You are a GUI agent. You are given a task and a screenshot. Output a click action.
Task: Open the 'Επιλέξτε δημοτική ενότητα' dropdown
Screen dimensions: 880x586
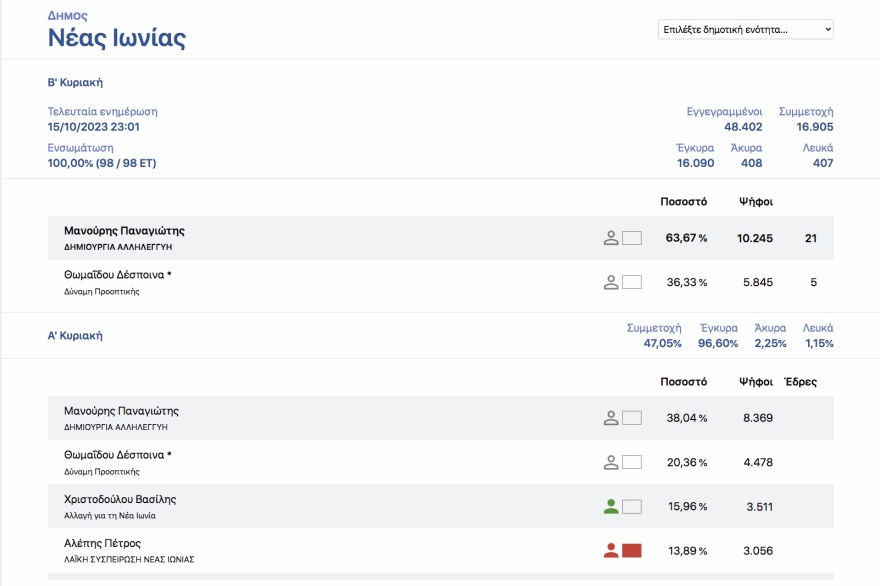tap(745, 30)
